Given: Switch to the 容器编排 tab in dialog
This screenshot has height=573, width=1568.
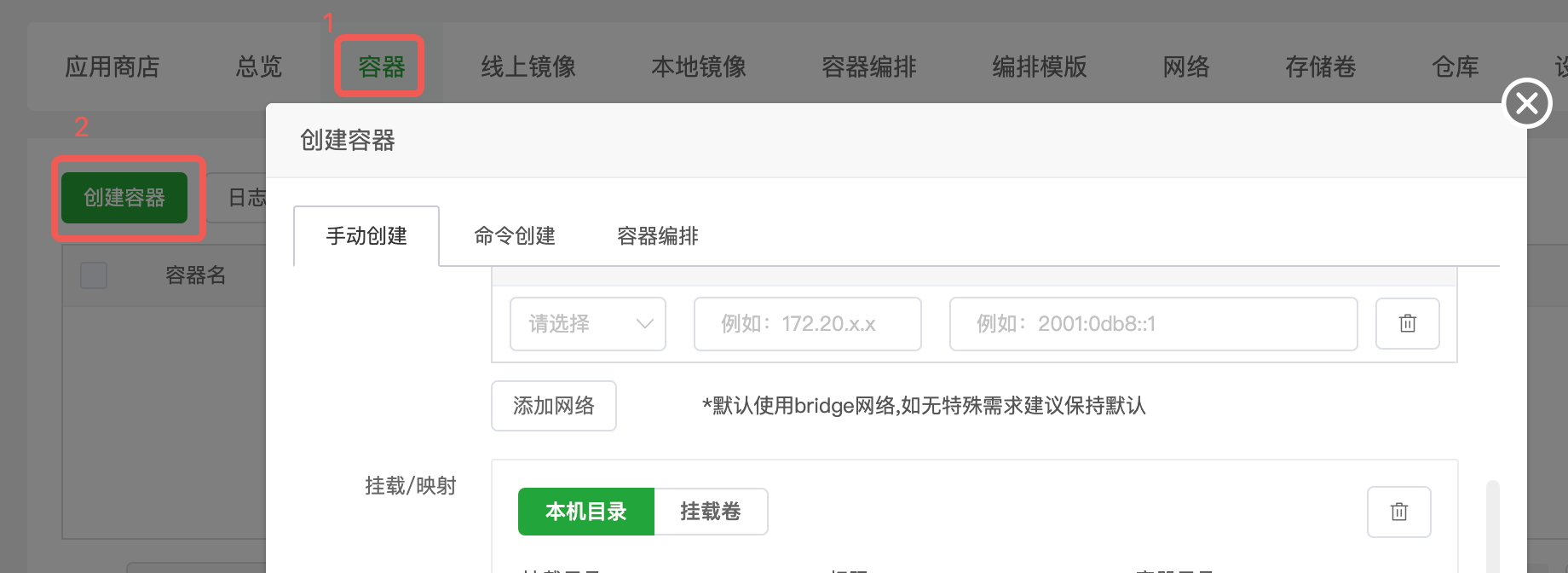Looking at the screenshot, I should coord(657,236).
